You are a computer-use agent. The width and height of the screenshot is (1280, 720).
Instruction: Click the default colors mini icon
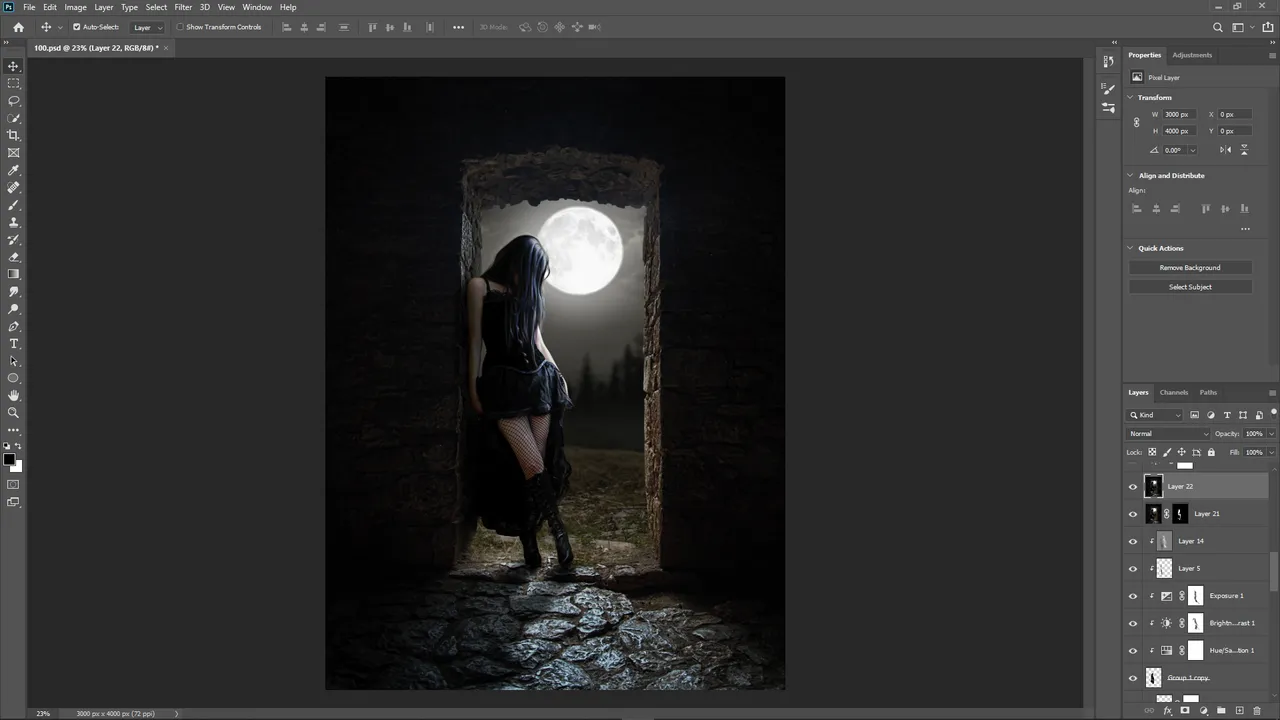click(6, 446)
